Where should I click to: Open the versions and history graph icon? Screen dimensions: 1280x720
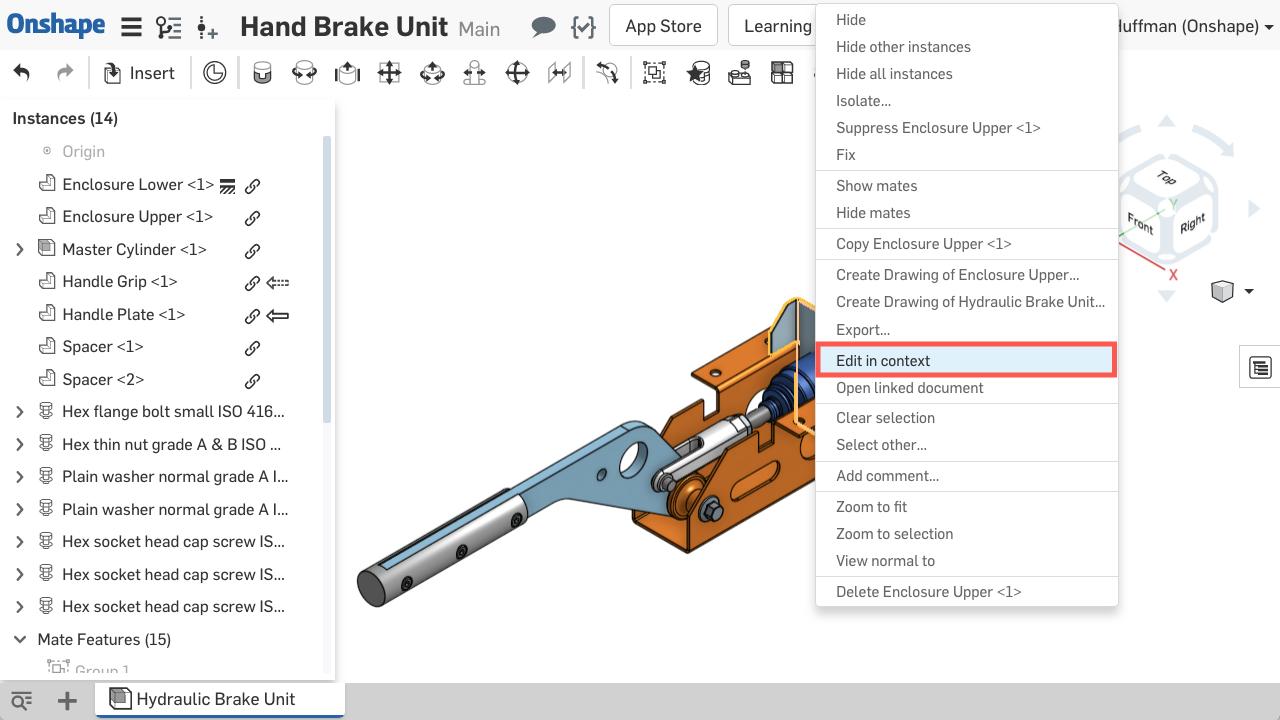[169, 27]
